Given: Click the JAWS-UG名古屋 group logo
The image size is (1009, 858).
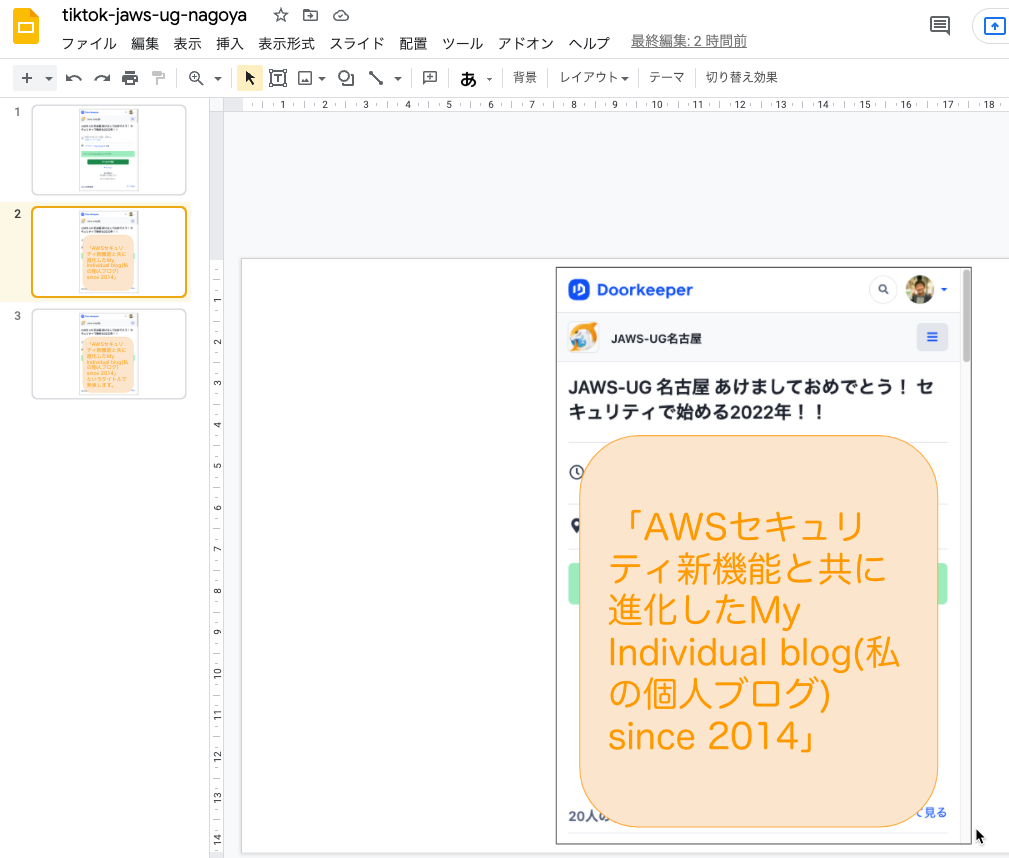Looking at the screenshot, I should coord(584,337).
